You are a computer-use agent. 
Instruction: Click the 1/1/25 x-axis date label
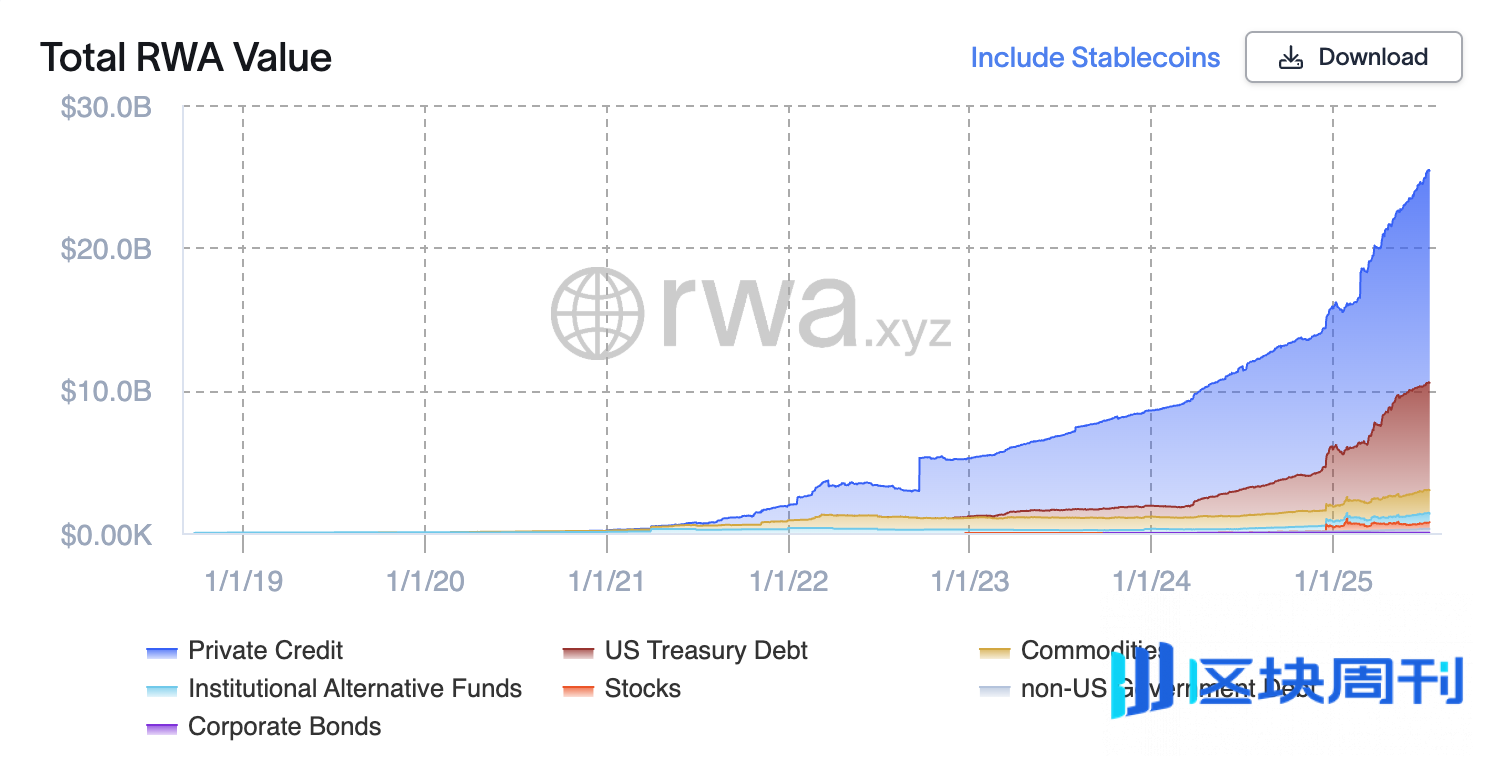[1333, 581]
